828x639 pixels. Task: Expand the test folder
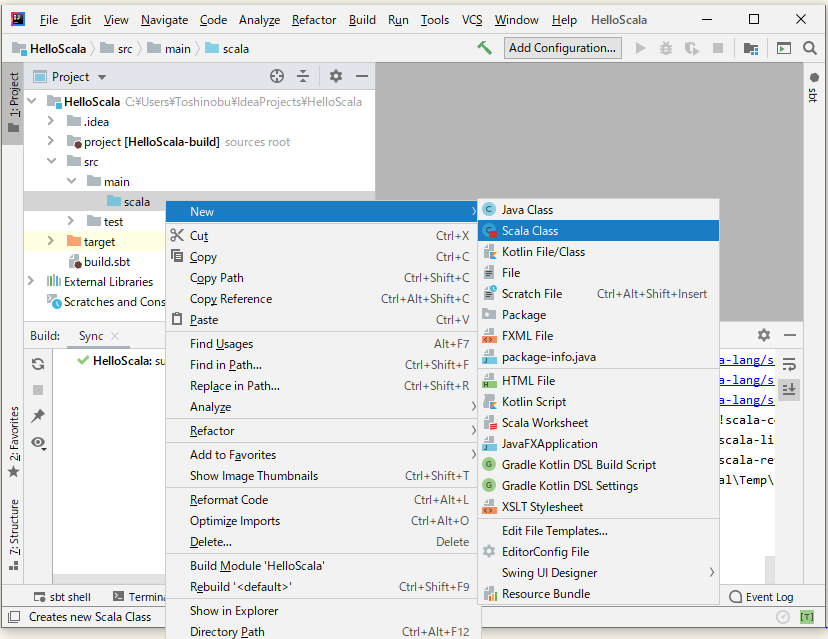point(71,221)
